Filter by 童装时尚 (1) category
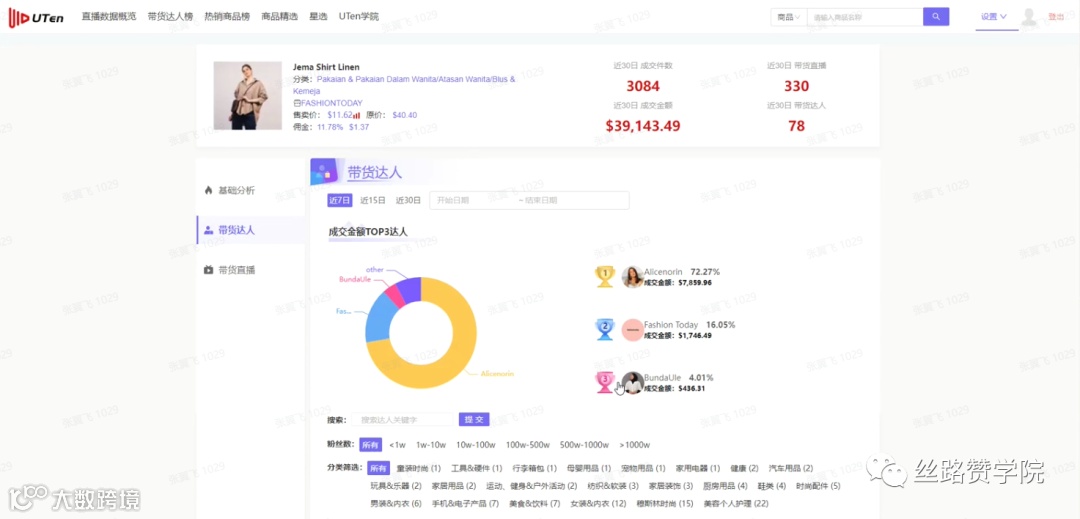 419,469
